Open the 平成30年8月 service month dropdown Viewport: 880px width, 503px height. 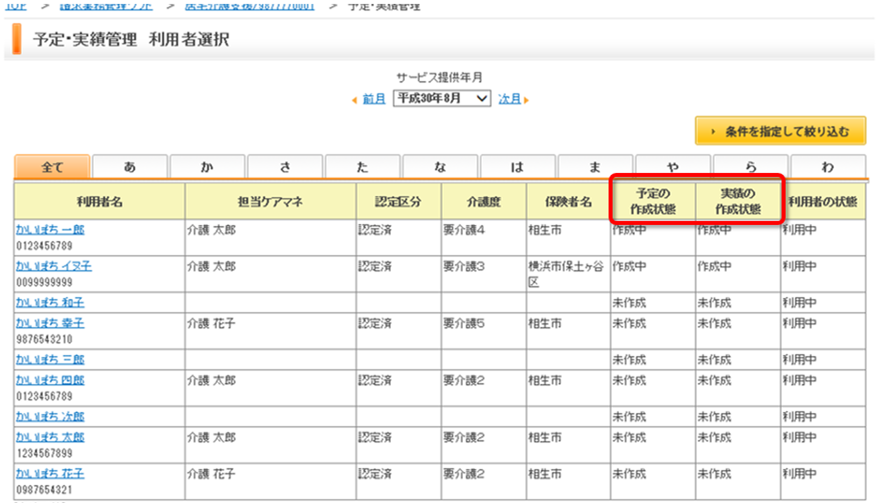(x=442, y=98)
